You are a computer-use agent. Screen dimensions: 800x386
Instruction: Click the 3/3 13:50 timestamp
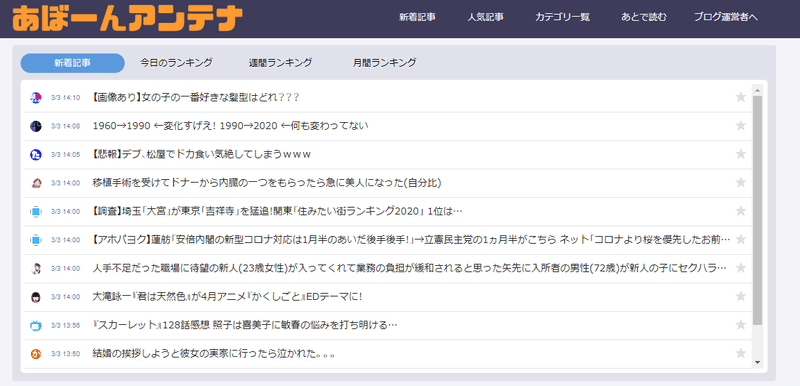tap(66, 354)
